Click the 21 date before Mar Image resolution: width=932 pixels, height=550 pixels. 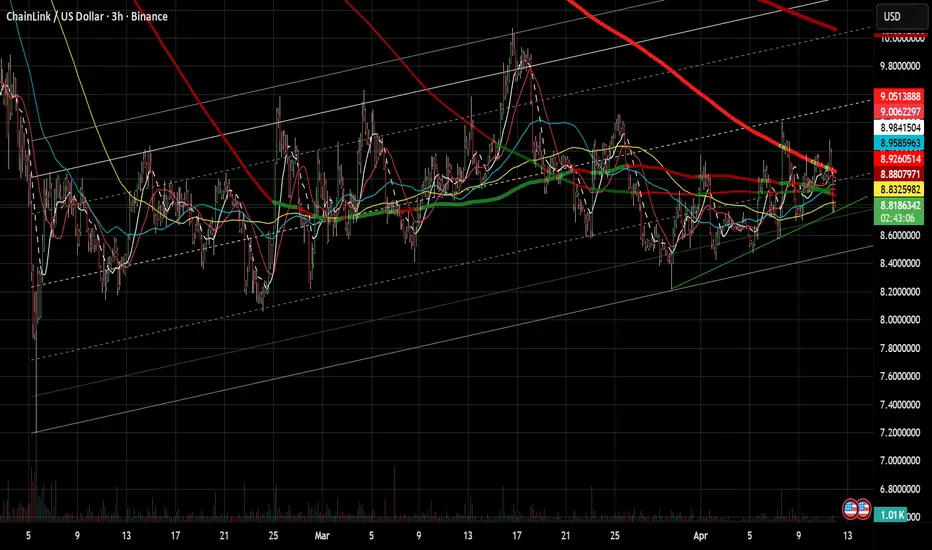point(224,536)
